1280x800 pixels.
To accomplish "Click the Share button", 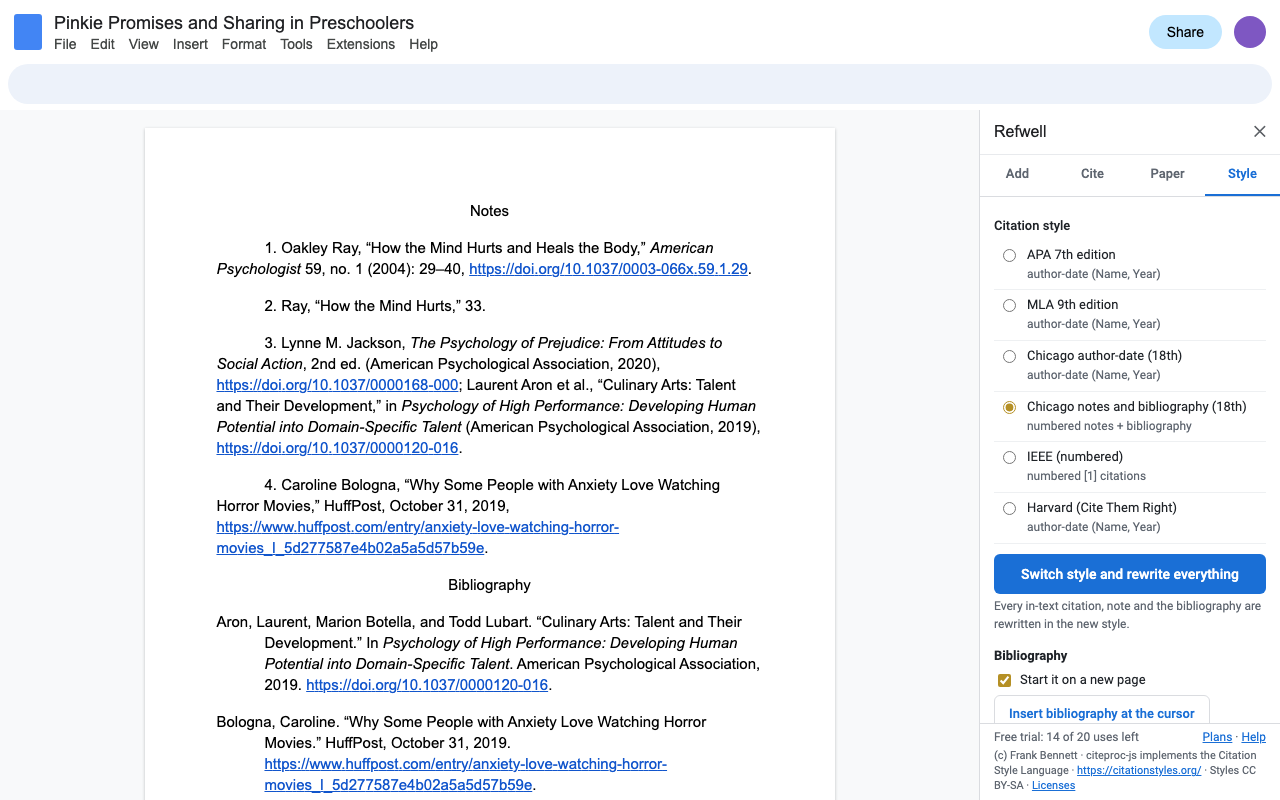I will pos(1185,32).
